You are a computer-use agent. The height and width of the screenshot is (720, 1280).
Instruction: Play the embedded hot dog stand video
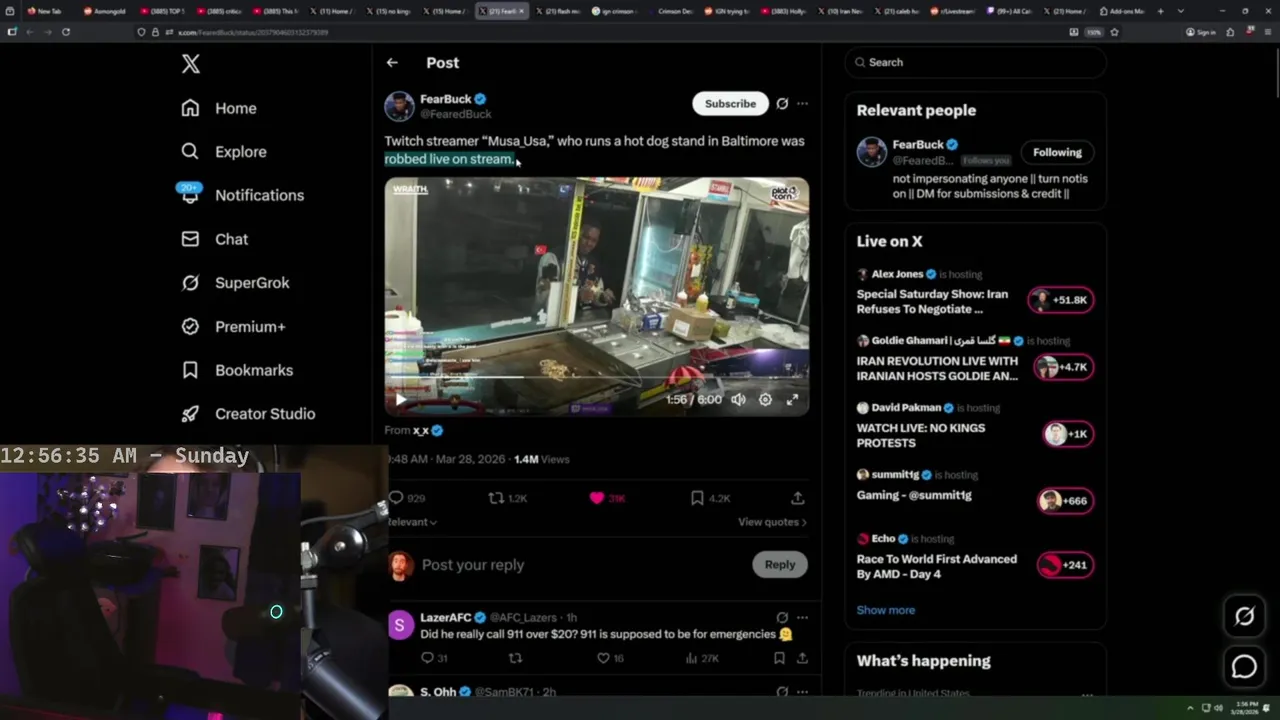401,399
